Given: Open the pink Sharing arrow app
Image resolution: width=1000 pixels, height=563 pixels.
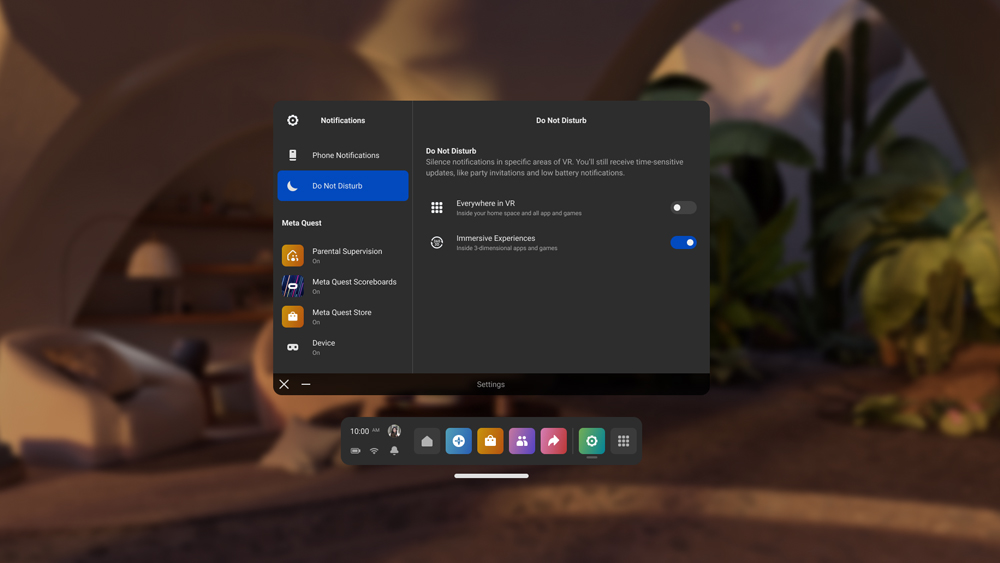Looking at the screenshot, I should click(x=554, y=441).
